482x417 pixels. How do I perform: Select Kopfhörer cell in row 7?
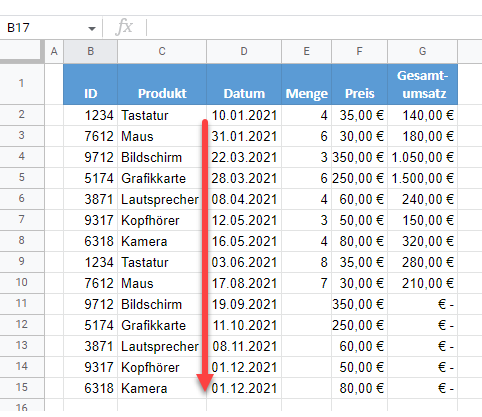pos(162,220)
